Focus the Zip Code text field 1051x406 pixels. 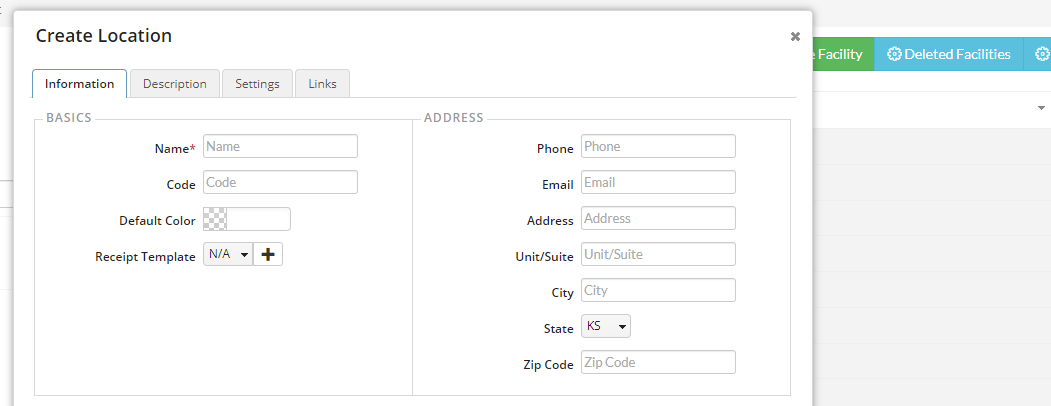(x=658, y=362)
